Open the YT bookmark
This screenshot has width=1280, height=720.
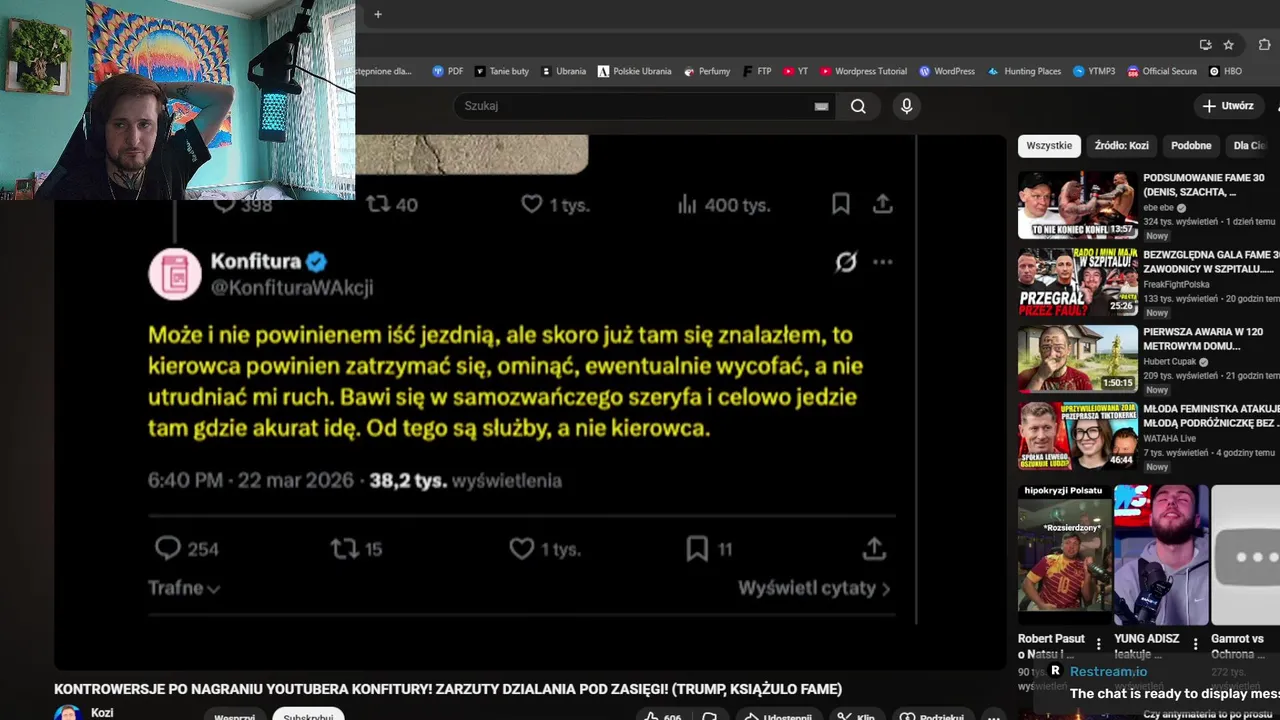coord(796,71)
